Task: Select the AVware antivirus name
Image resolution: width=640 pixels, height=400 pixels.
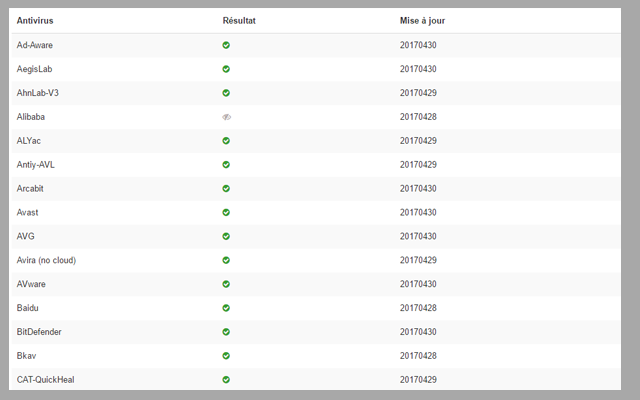Action: pyautogui.click(x=31, y=284)
